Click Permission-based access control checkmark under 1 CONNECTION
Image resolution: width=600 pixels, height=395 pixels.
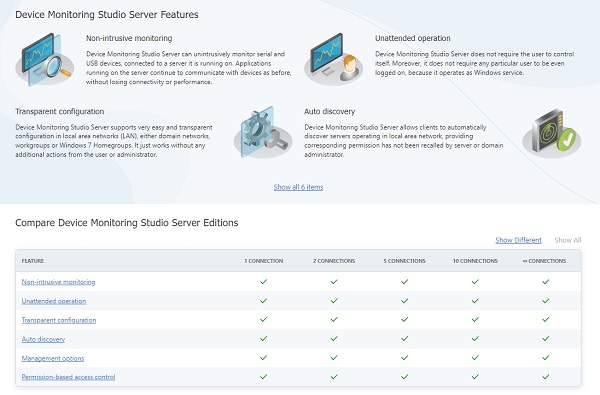[x=263, y=377]
